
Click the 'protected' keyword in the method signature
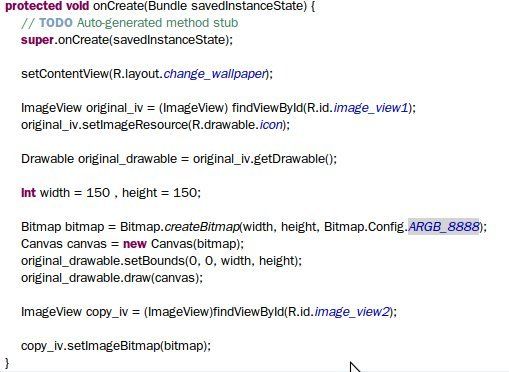tap(33, 6)
